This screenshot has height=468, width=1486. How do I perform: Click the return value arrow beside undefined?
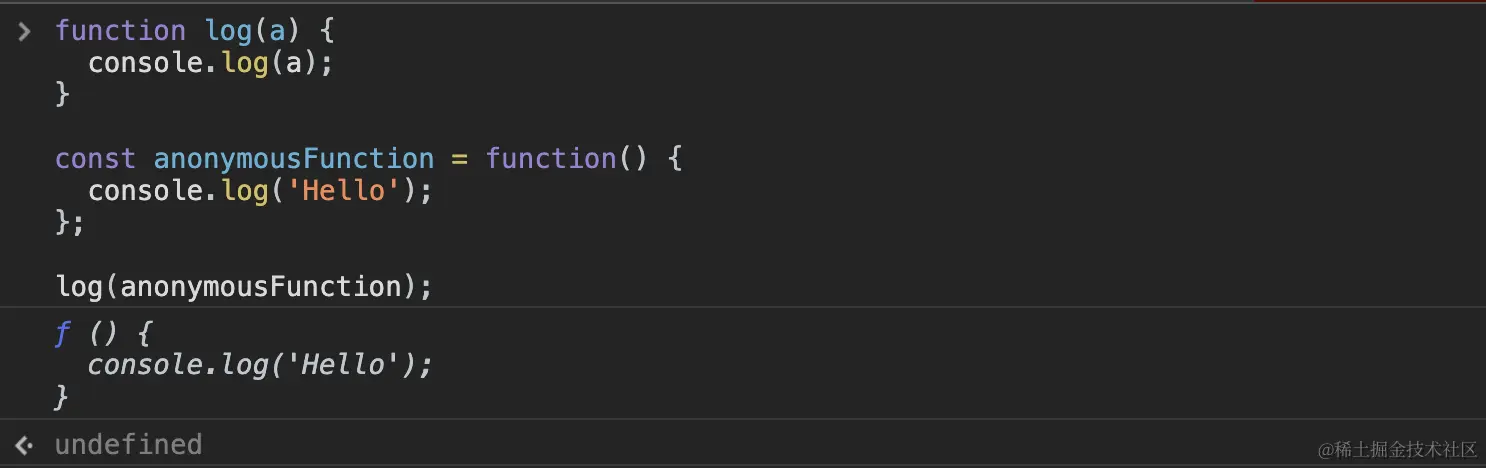(x=25, y=445)
